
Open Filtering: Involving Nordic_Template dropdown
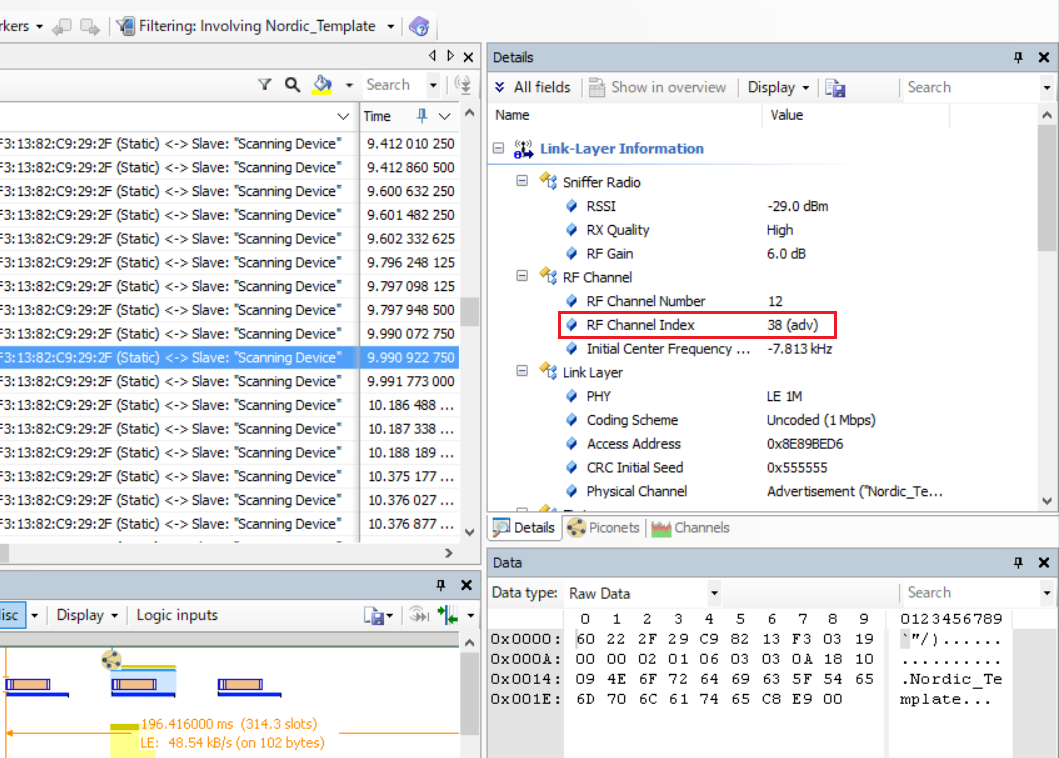390,26
